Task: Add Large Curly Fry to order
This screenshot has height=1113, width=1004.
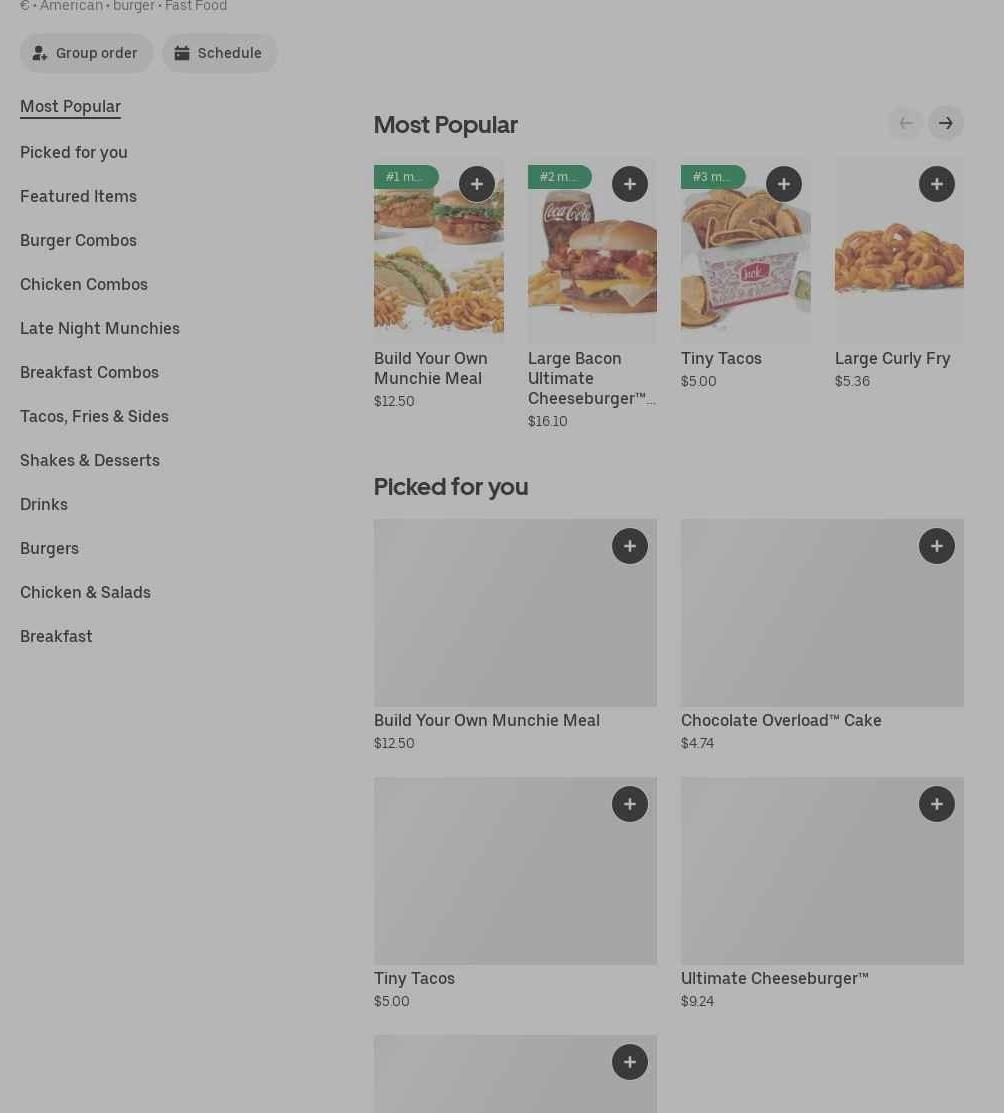Action: click(936, 184)
